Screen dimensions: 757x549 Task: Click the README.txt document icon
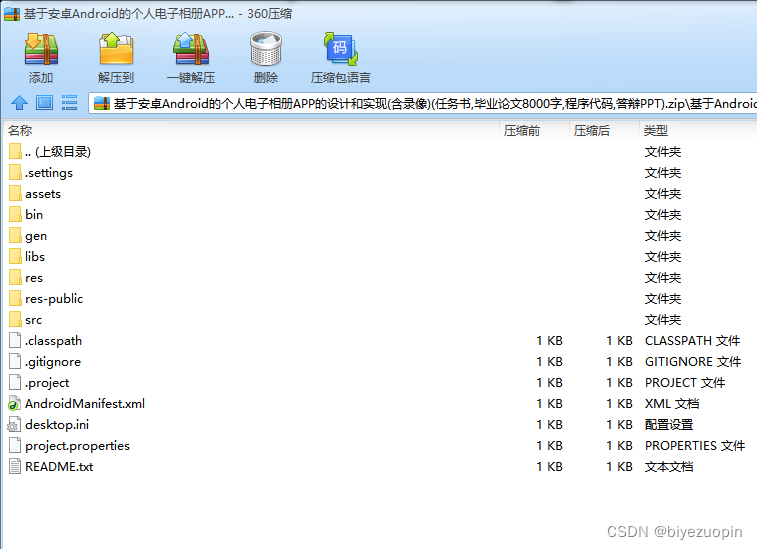coord(15,466)
